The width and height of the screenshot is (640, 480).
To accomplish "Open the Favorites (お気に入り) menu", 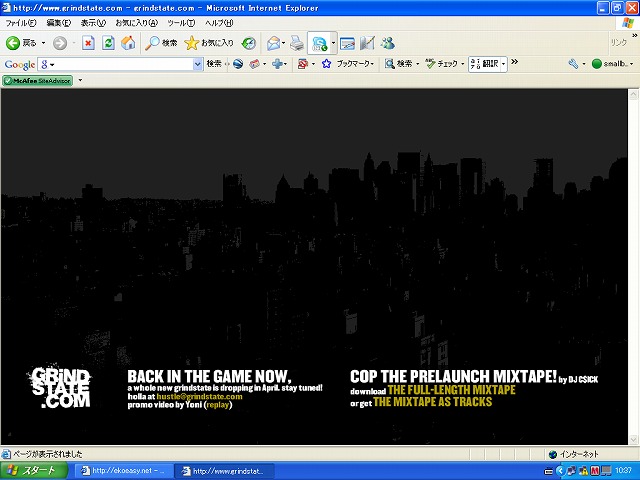I will (x=137, y=23).
